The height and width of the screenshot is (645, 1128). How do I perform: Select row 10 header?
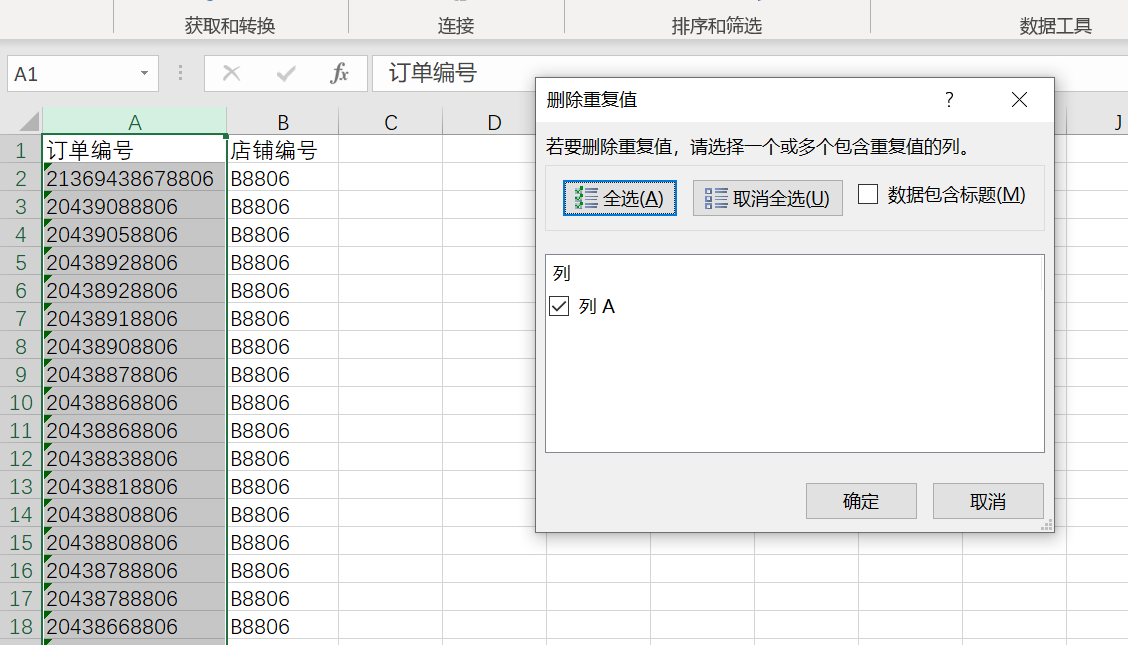21,403
